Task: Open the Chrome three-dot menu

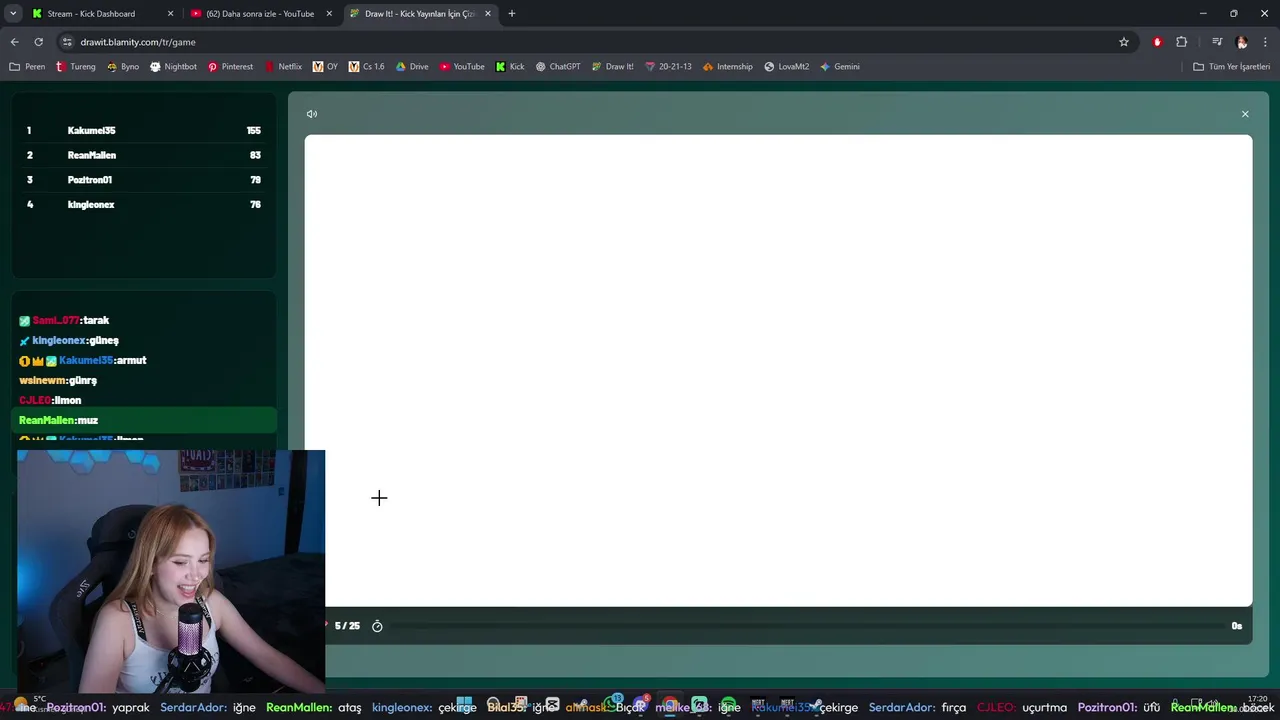Action: (1264, 42)
